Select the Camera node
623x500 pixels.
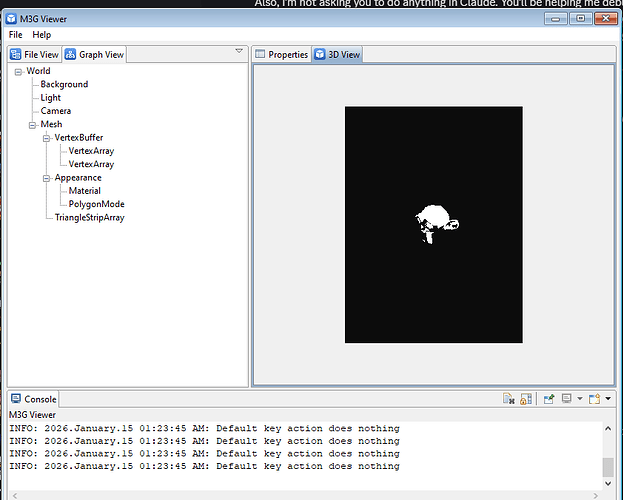56,111
